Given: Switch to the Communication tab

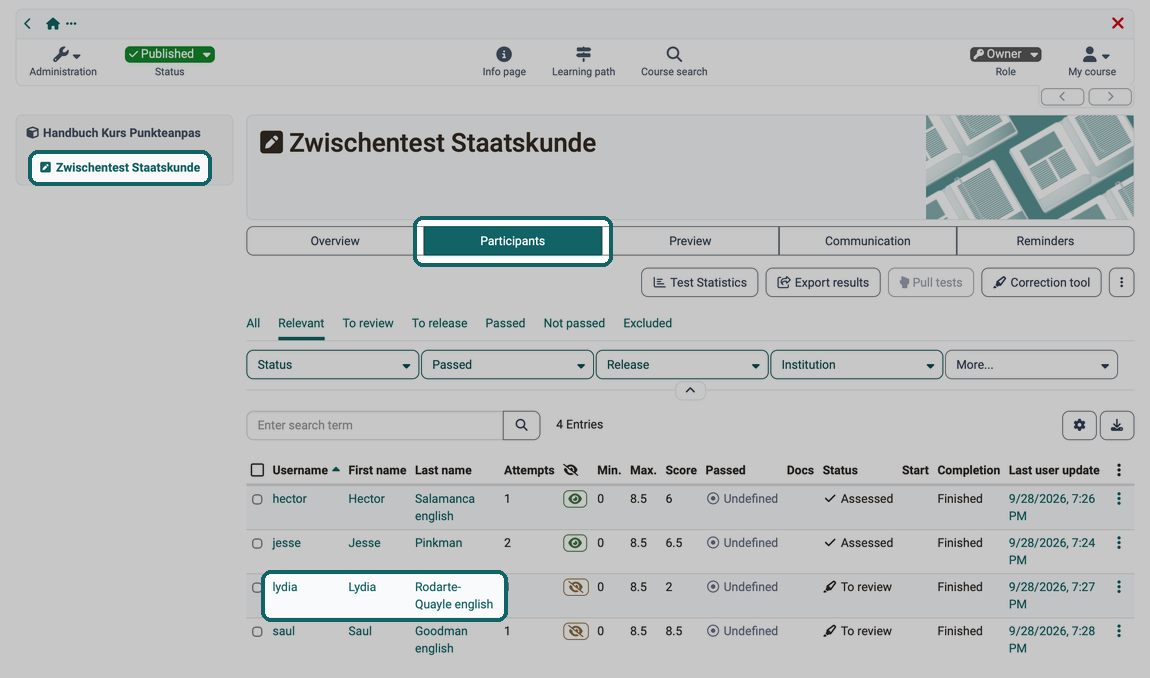Looking at the screenshot, I should [x=868, y=241].
